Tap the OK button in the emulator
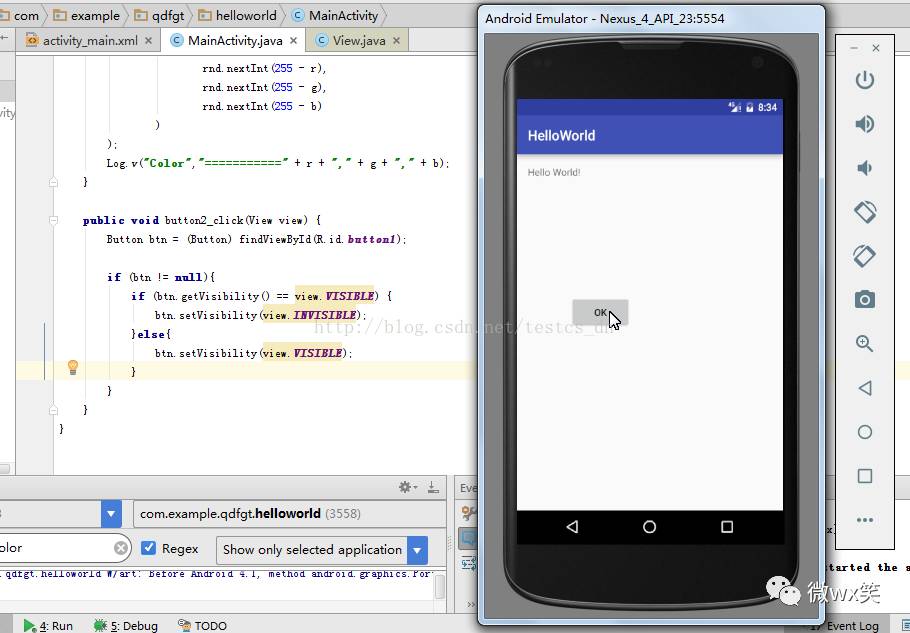The height and width of the screenshot is (633, 910). coord(600,313)
